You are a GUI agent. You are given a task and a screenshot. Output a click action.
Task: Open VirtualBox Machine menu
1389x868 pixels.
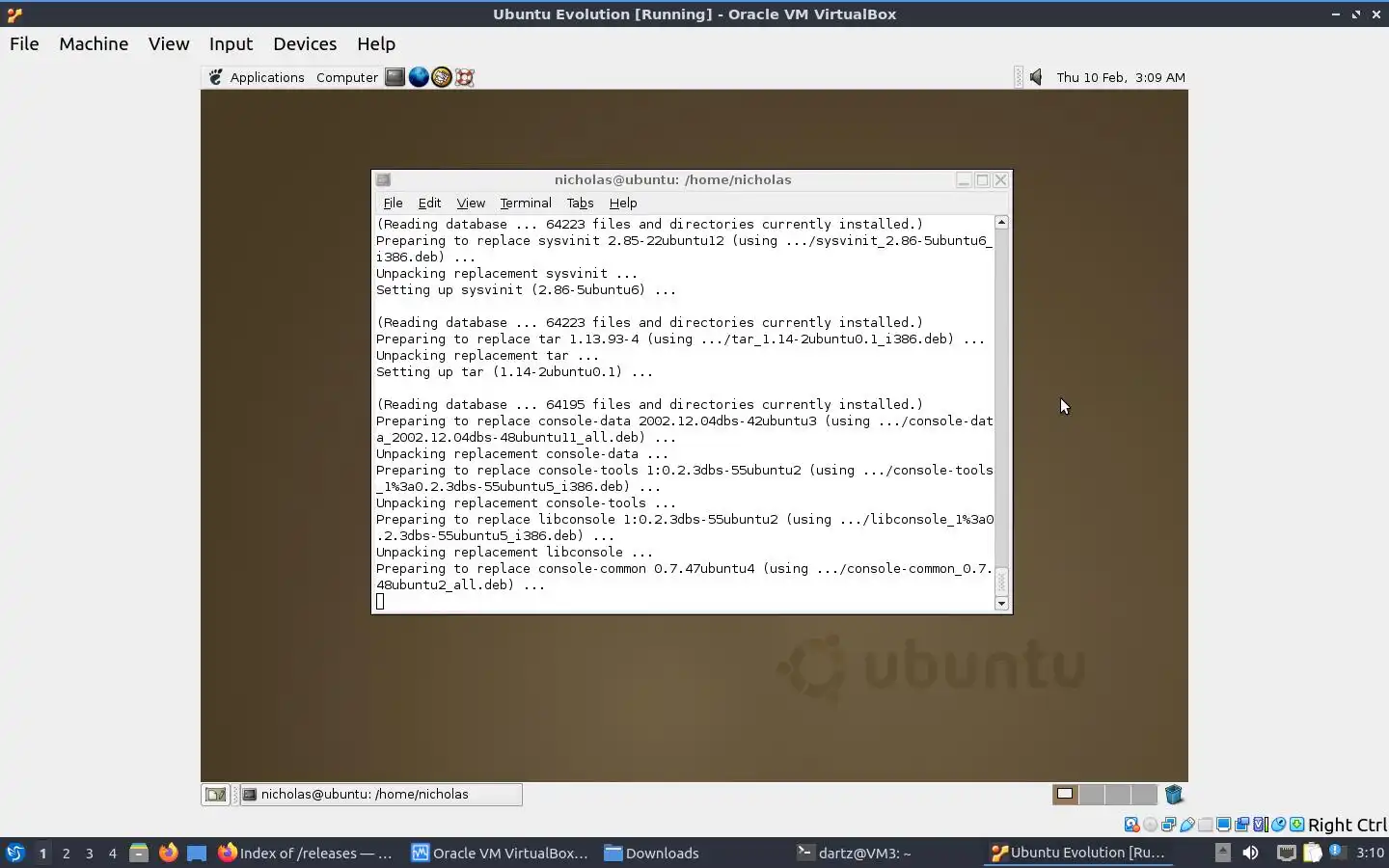[94, 44]
